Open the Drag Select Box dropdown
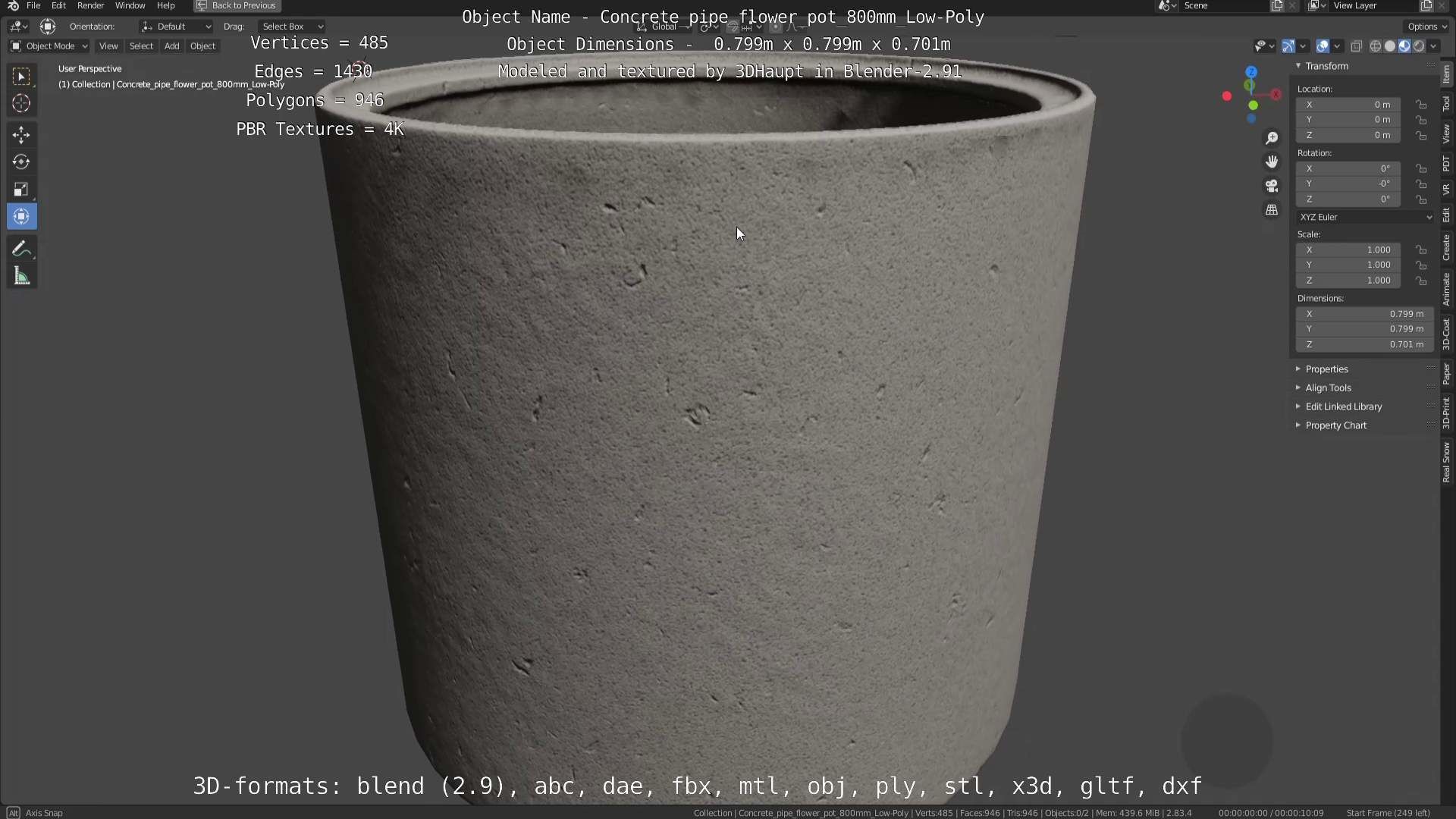The image size is (1456, 819). [x=291, y=27]
